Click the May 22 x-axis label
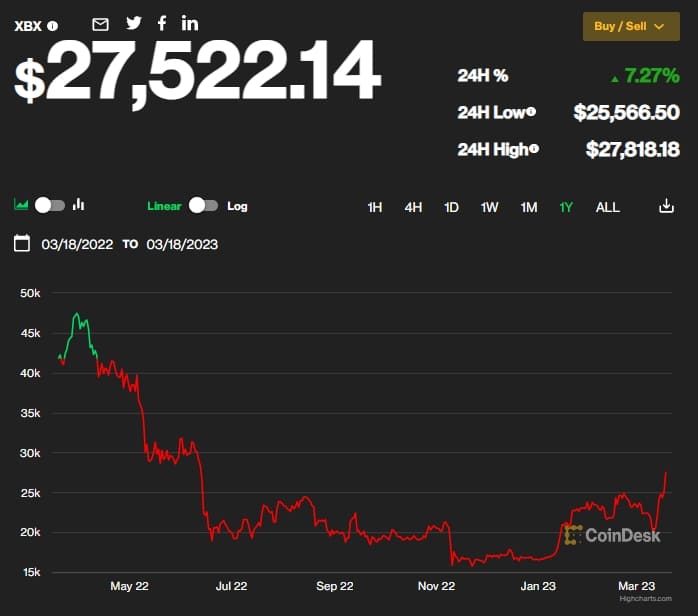 129,586
